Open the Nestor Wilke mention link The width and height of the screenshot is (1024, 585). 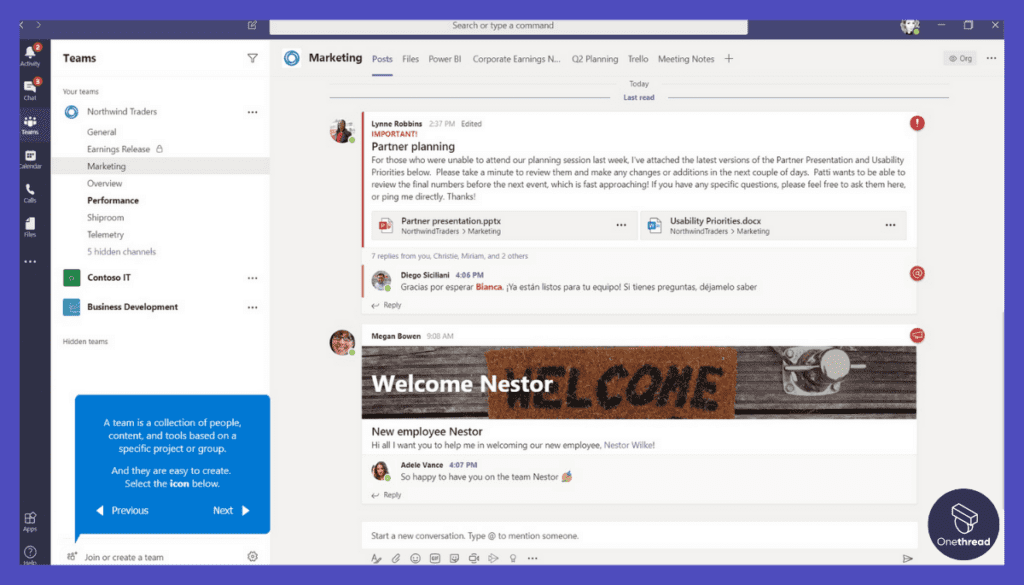(x=629, y=445)
